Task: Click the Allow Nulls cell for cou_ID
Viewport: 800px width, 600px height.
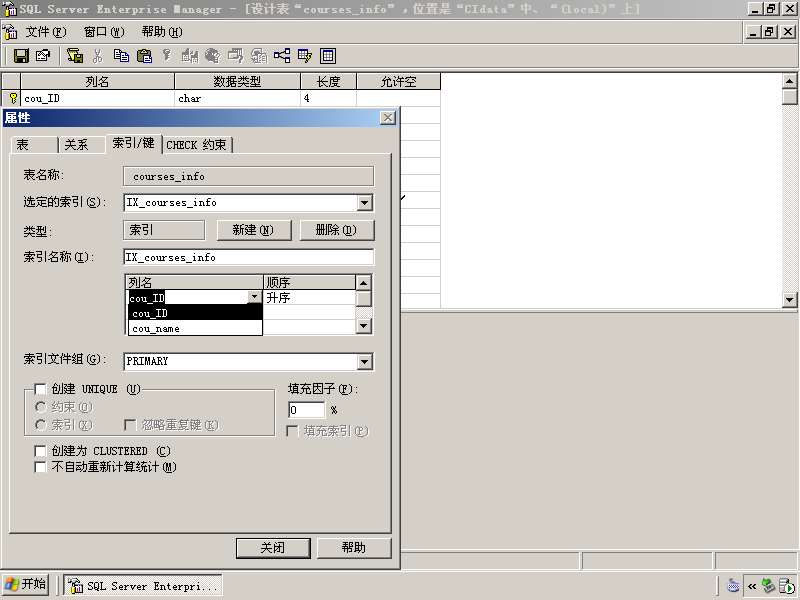Action: tap(398, 98)
